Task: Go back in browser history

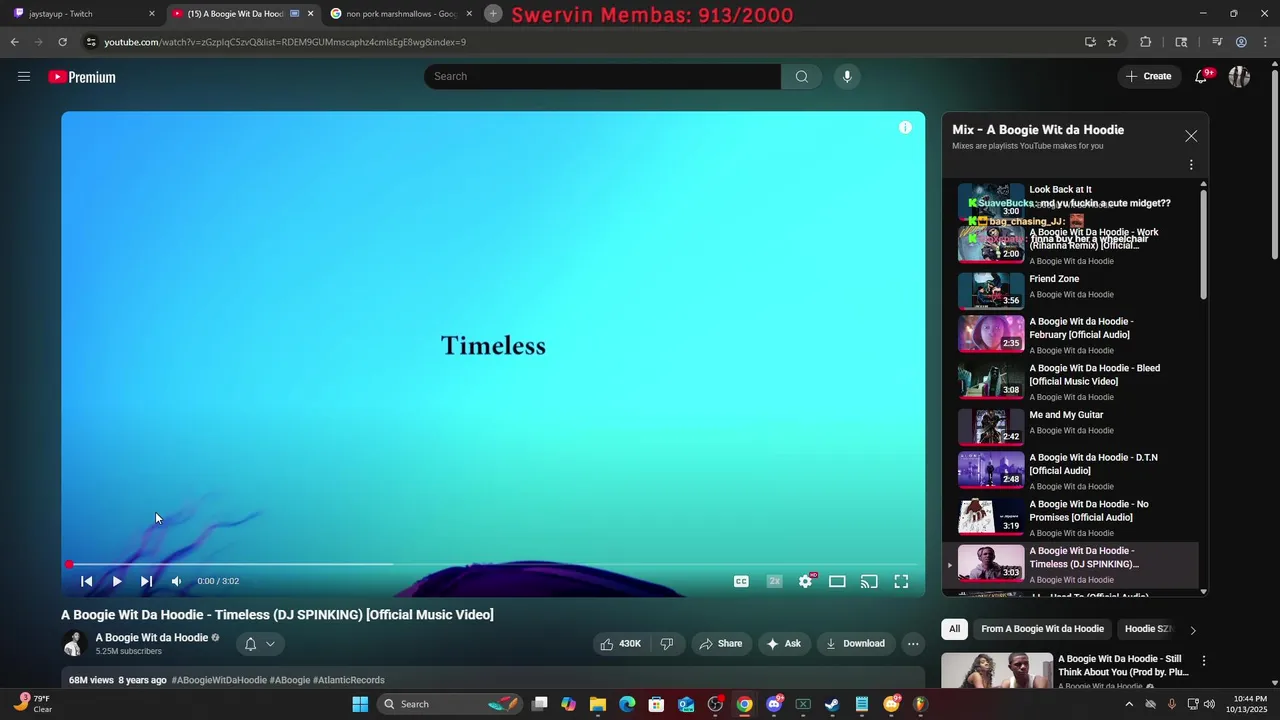Action: point(14,42)
